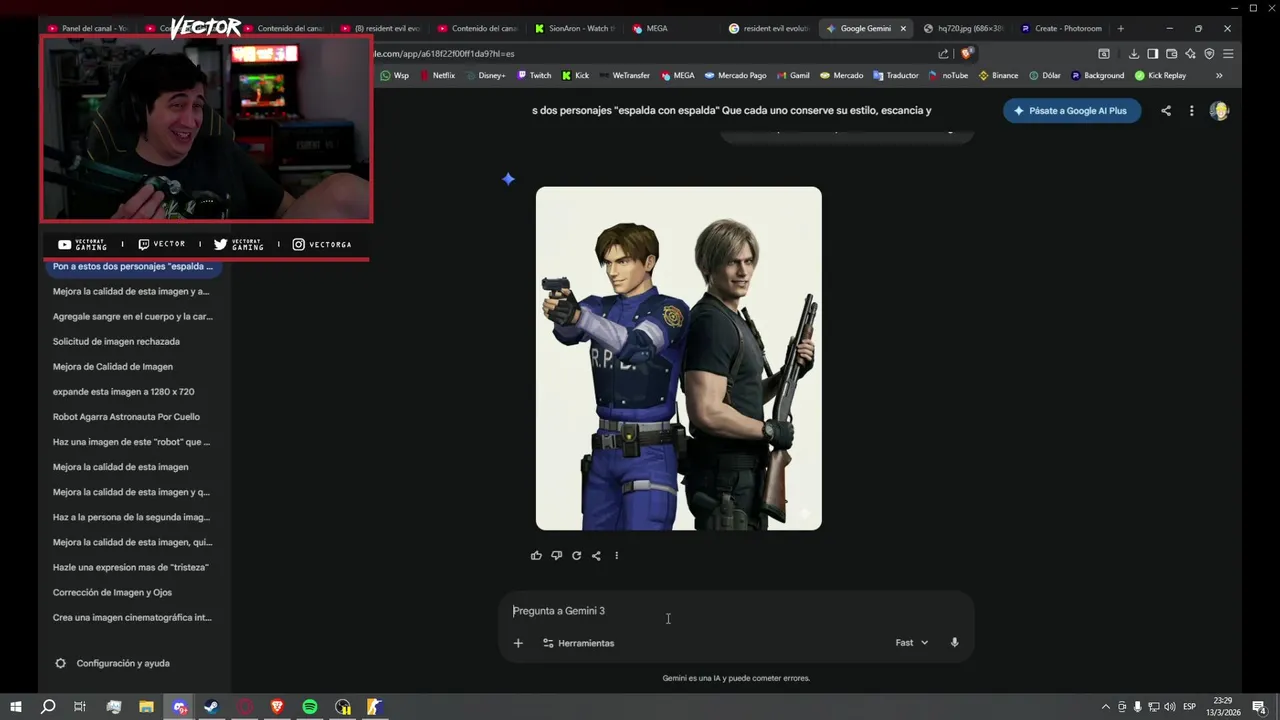
Task: Give the response a thumbs up
Action: click(536, 555)
